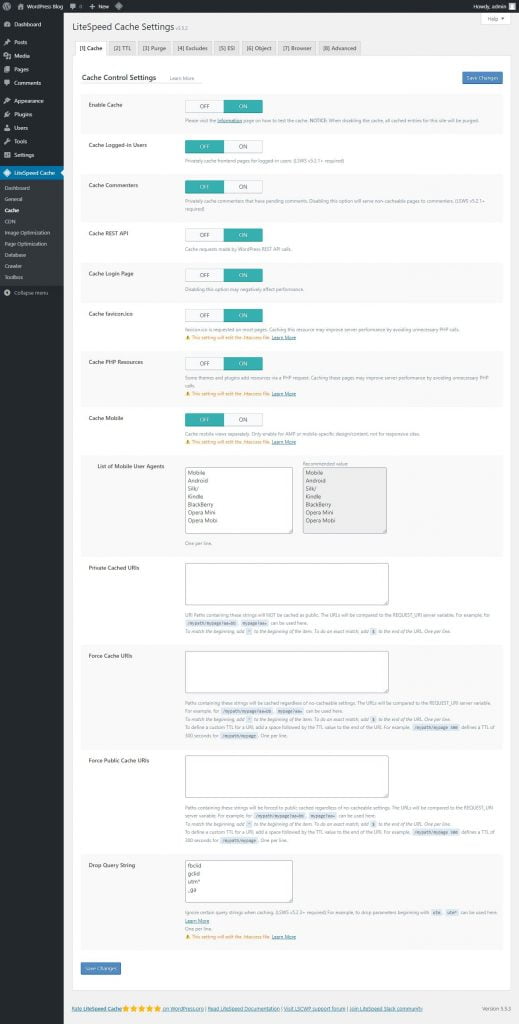Open LiteSpeed submenu item CDN
The width and height of the screenshot is (519, 1024).
[10, 222]
